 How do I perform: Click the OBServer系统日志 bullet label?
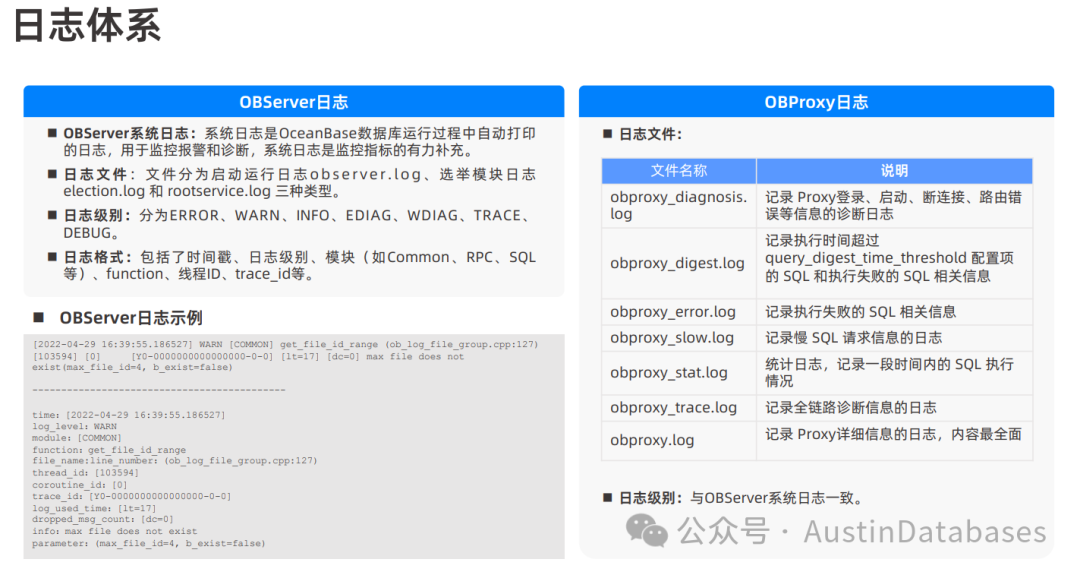coord(130,134)
